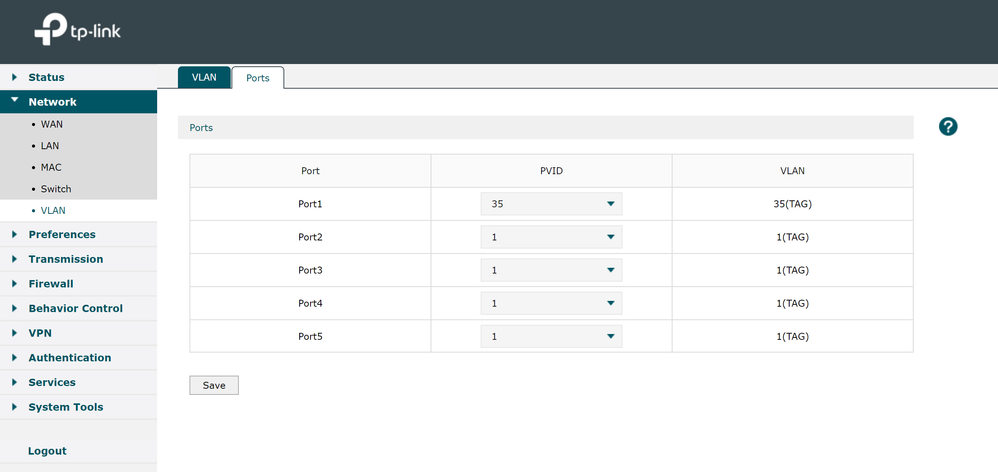Open the WAN settings page
The height and width of the screenshot is (472, 998).
52,124
